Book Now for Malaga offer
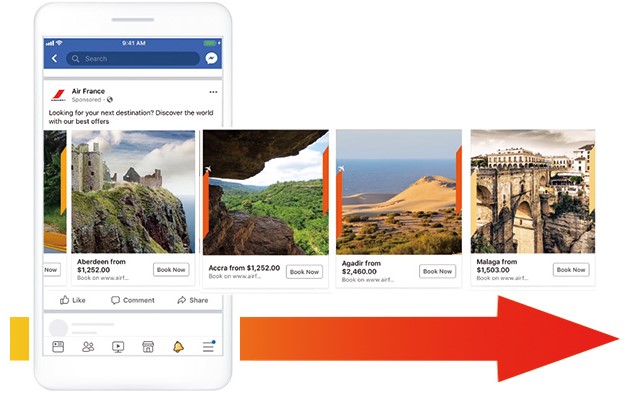The image size is (629, 393). [x=571, y=270]
